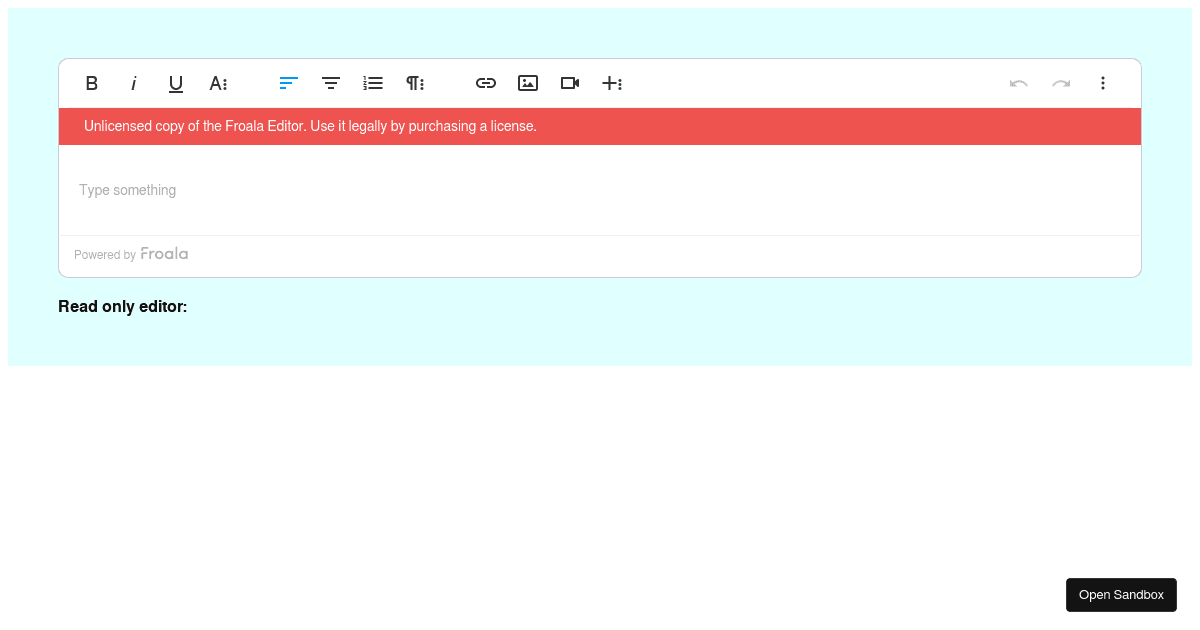Apply an ordered list

pyautogui.click(x=372, y=83)
